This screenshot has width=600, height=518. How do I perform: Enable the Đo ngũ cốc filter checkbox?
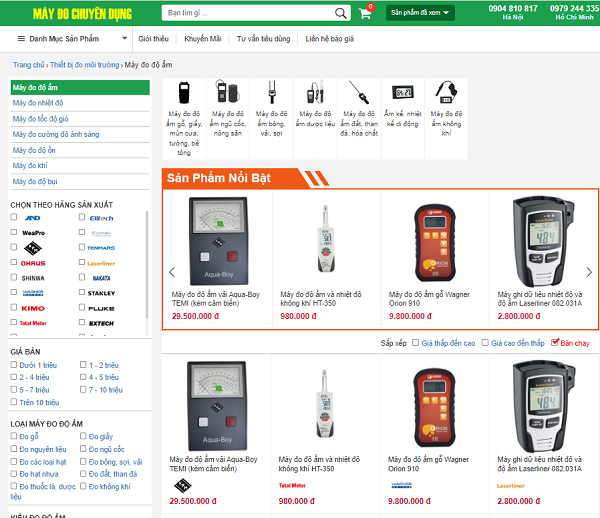tap(83, 448)
